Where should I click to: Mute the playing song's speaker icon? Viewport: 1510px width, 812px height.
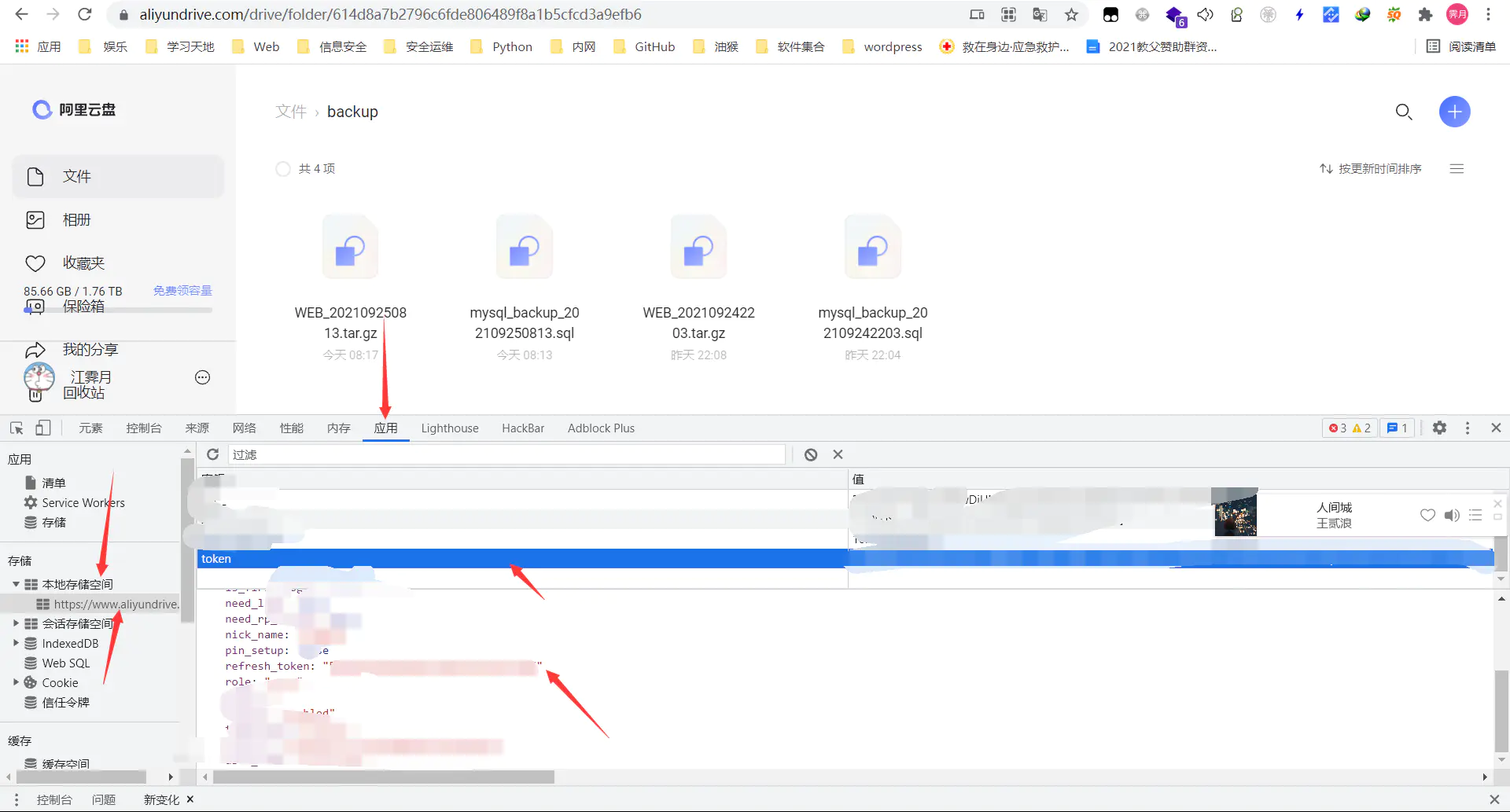1452,516
